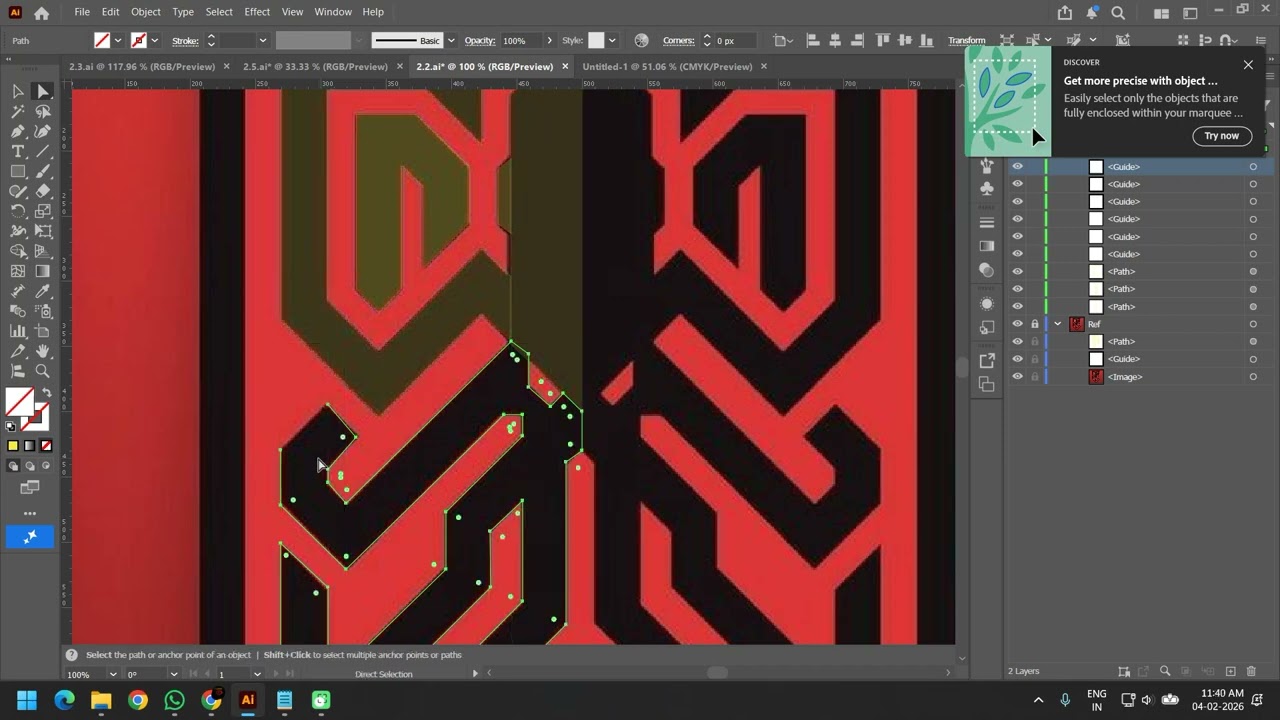This screenshot has width=1280, height=720.
Task: Open the graphic Style dropdown
Action: tap(612, 41)
